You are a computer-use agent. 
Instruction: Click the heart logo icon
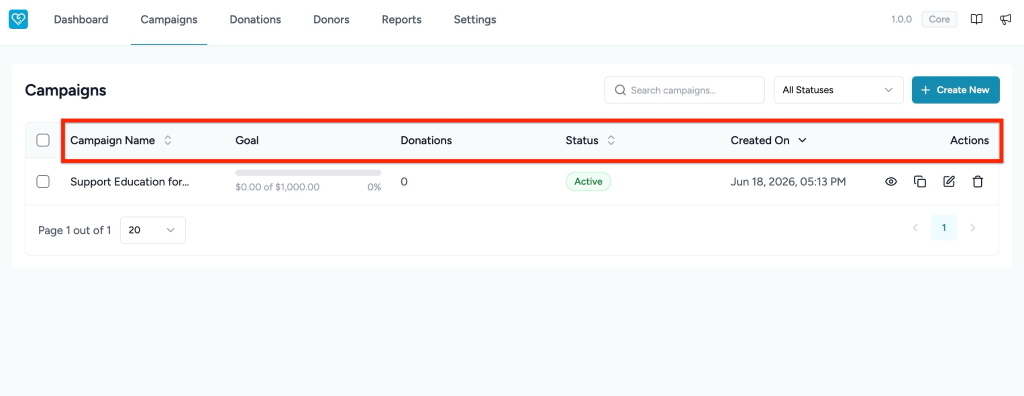[18, 20]
